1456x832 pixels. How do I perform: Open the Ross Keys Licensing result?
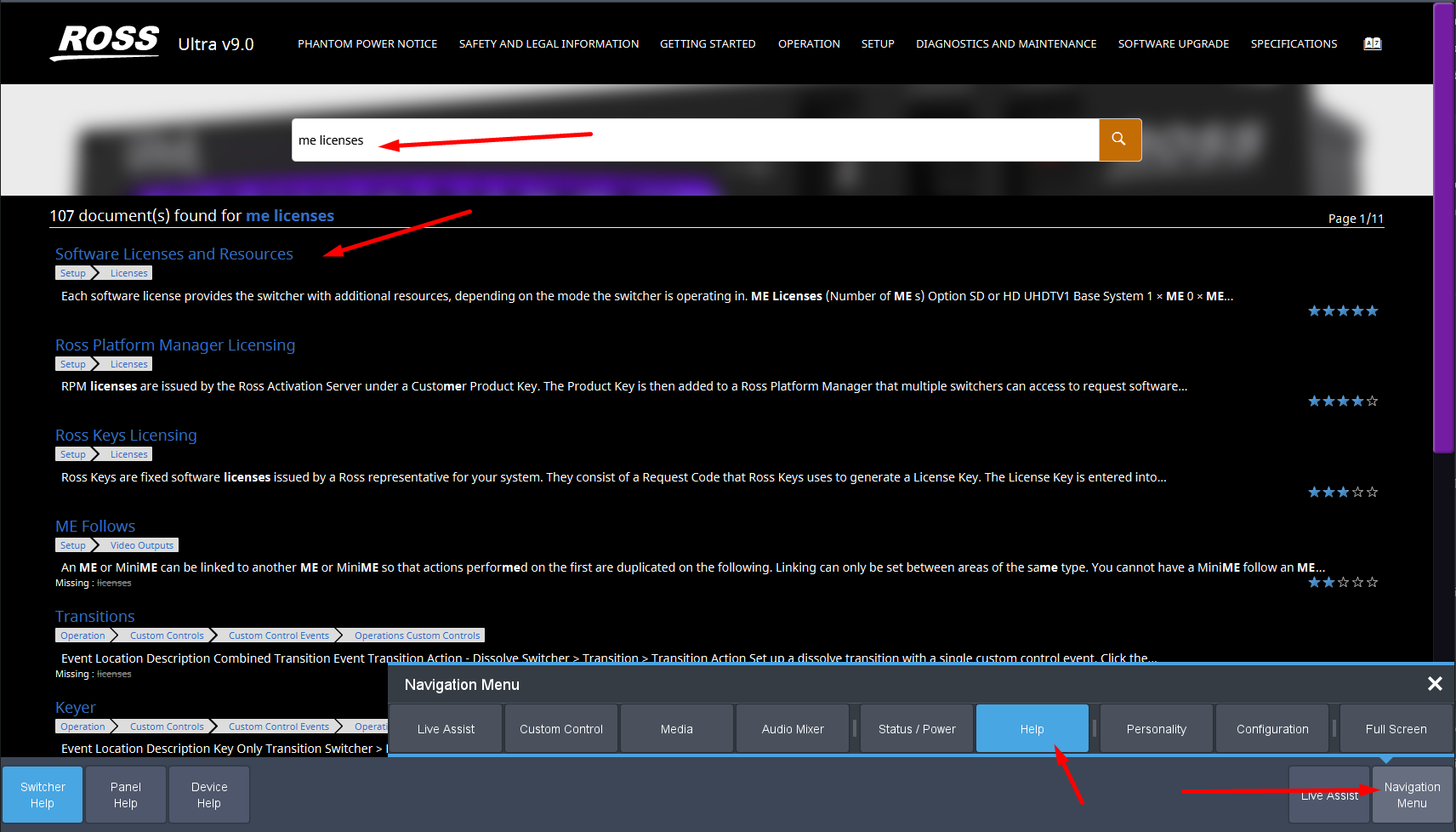(x=126, y=435)
